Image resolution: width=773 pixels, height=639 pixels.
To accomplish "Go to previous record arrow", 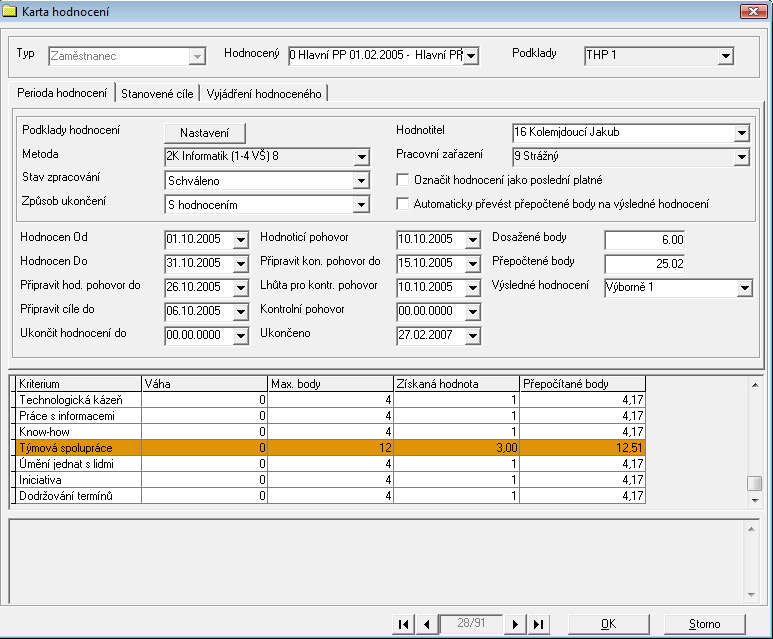I will [x=426, y=624].
